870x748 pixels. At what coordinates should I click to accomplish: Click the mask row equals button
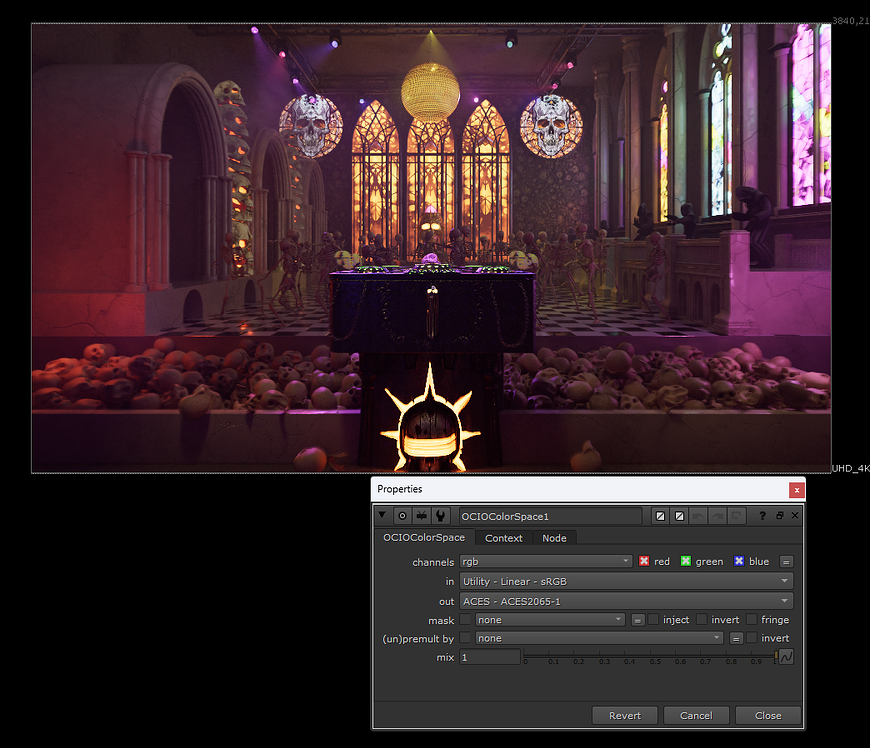click(x=638, y=620)
